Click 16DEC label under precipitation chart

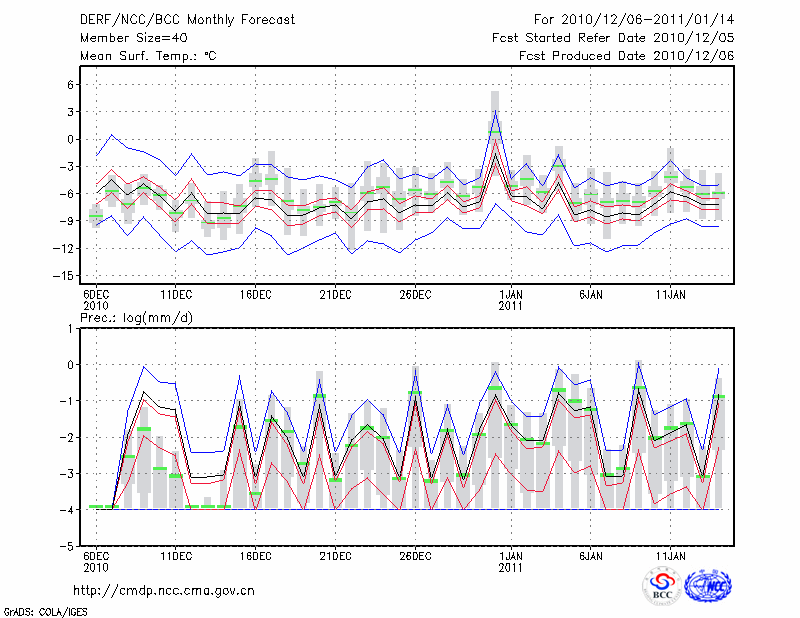255,556
